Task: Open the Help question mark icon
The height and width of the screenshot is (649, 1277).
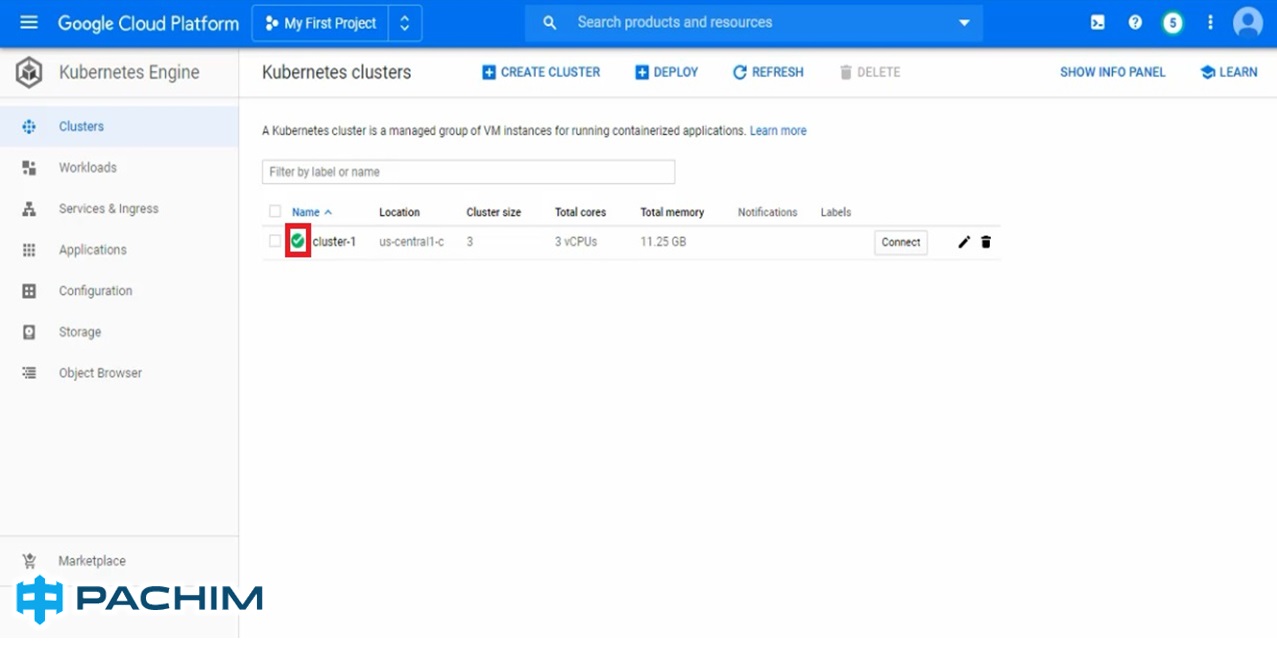Action: [x=1135, y=23]
